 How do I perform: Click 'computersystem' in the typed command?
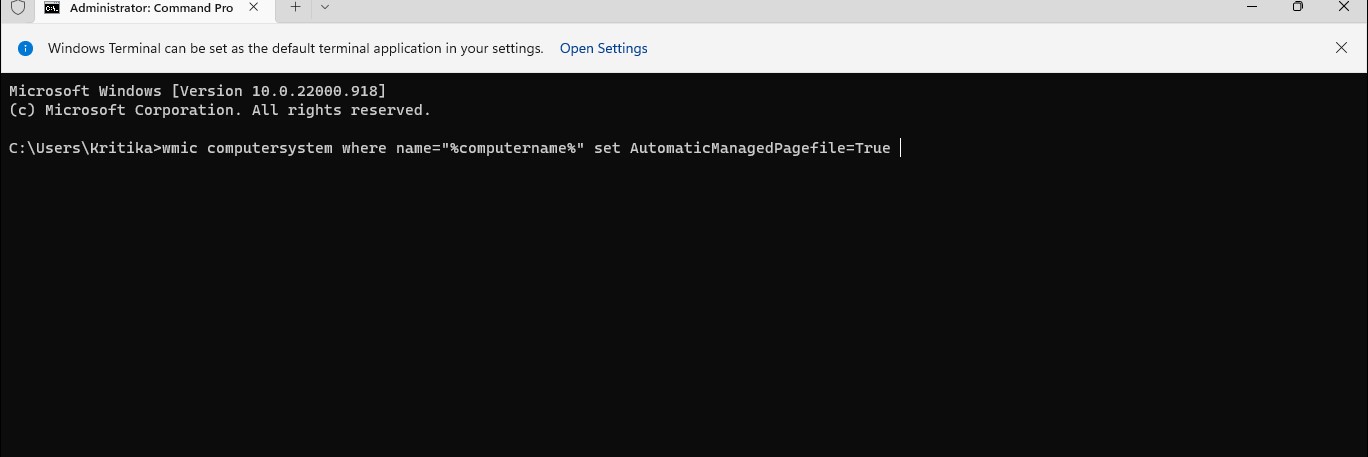pos(270,148)
